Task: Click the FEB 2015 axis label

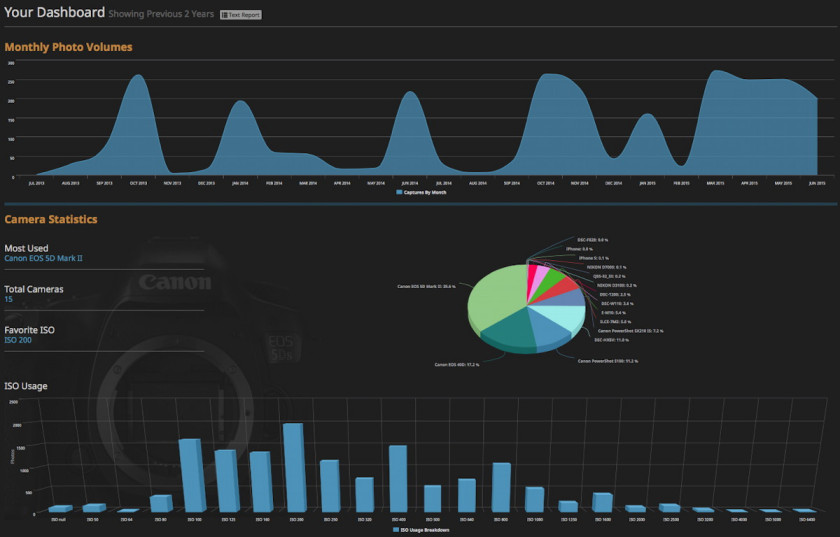Action: point(681,183)
